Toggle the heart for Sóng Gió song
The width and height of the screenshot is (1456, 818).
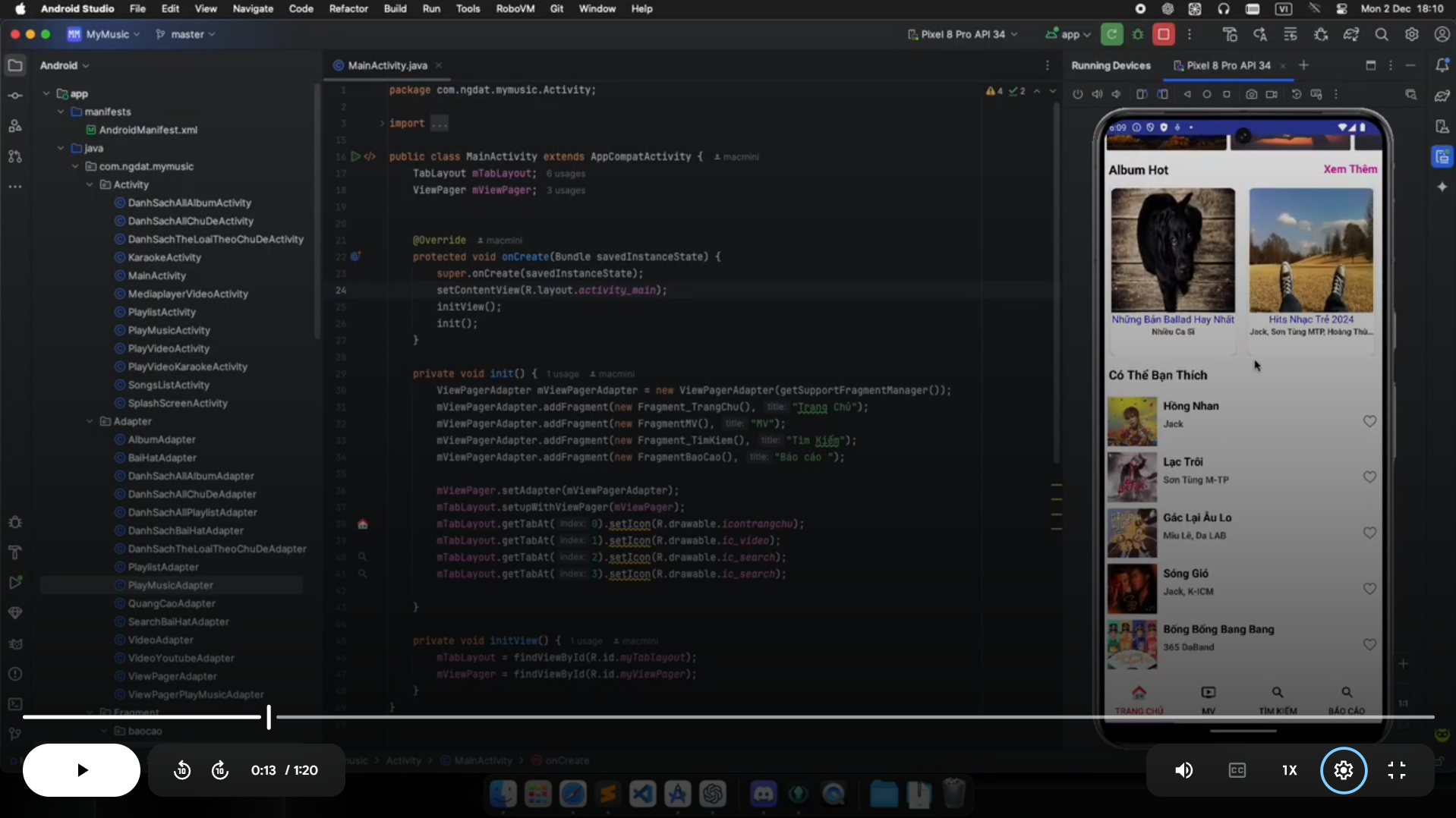[1369, 589]
